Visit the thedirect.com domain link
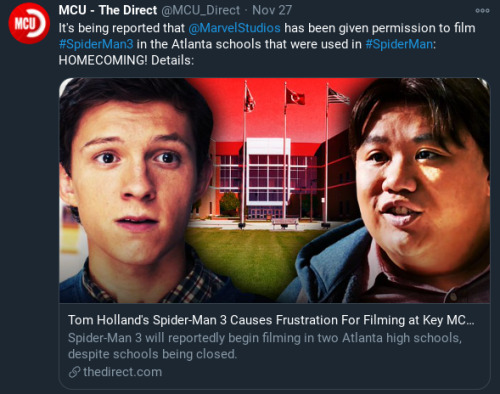 tap(123, 372)
